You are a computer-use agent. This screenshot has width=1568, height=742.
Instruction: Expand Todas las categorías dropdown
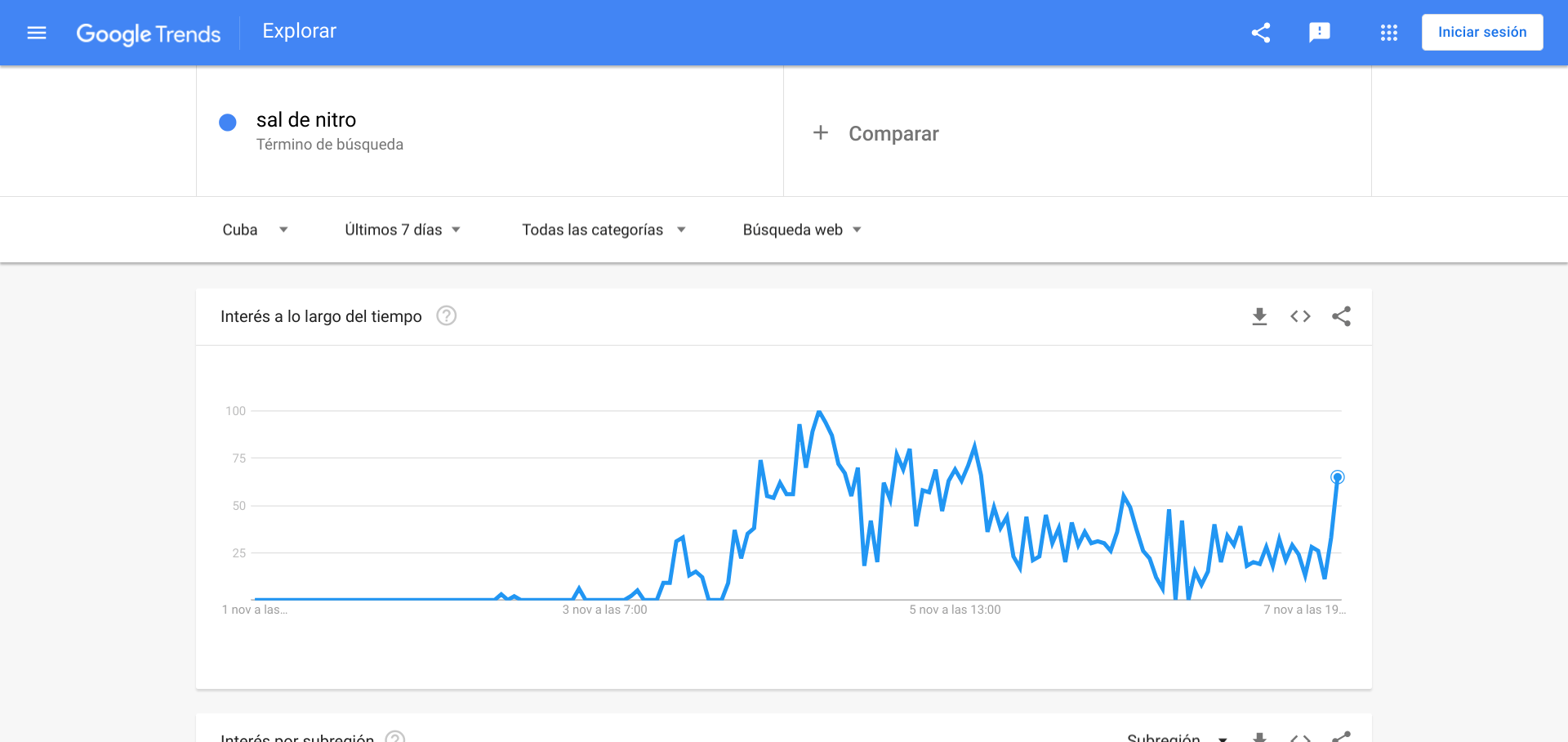(x=604, y=230)
